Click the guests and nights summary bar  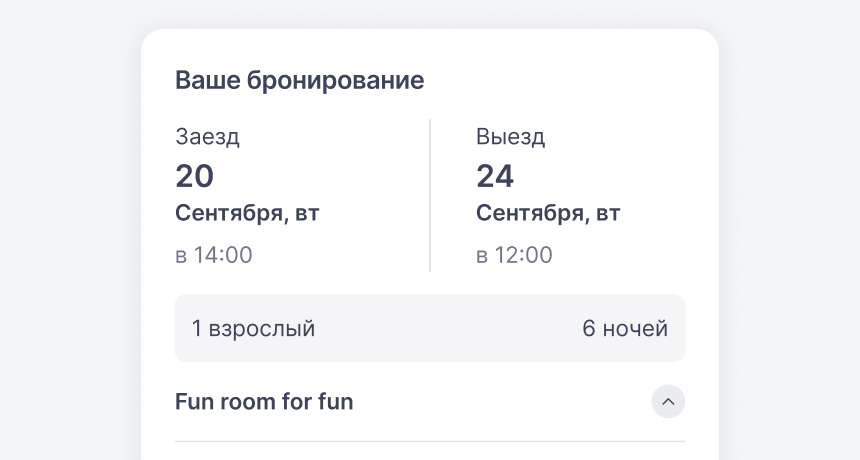pos(430,328)
